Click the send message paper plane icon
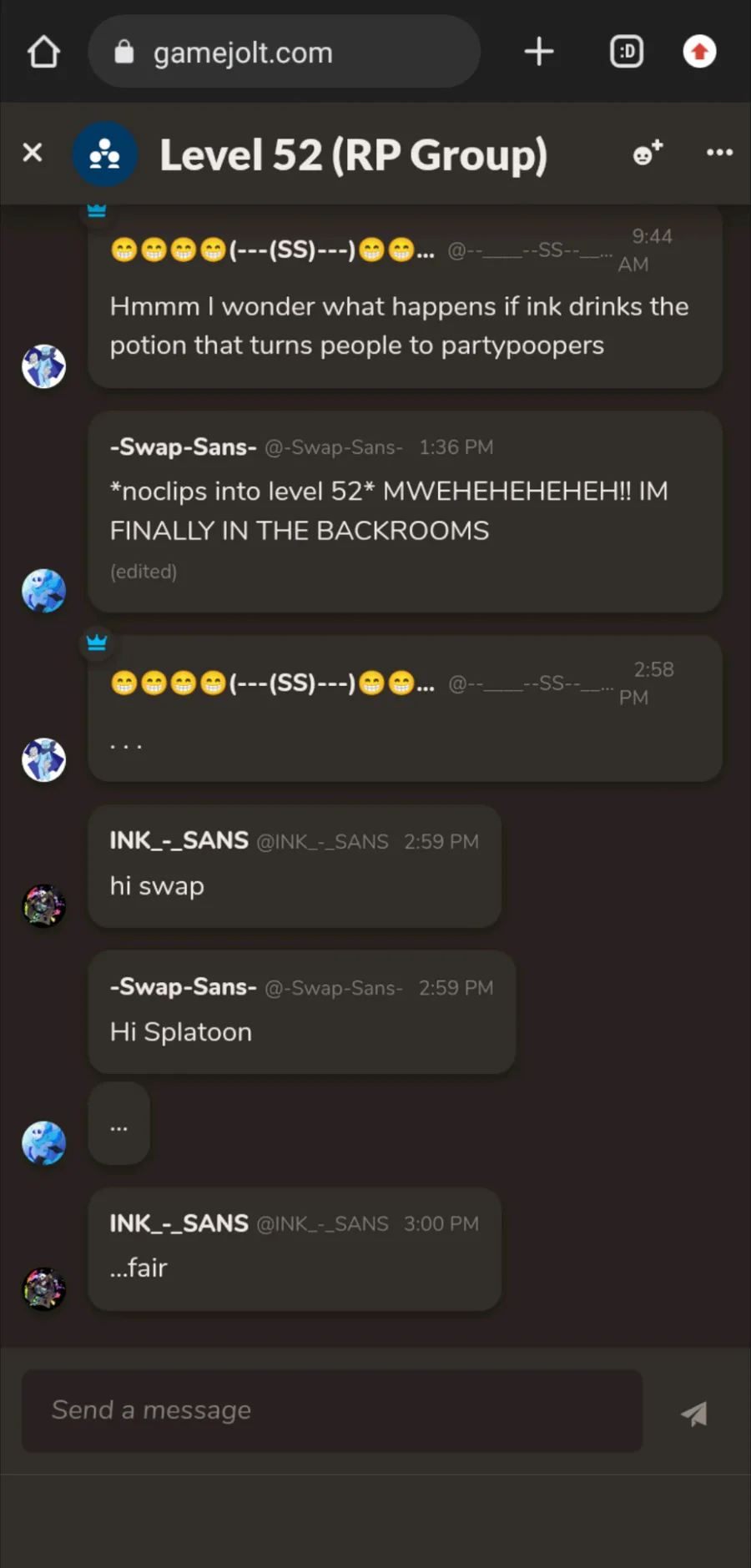Image resolution: width=751 pixels, height=1568 pixels. [x=694, y=1413]
